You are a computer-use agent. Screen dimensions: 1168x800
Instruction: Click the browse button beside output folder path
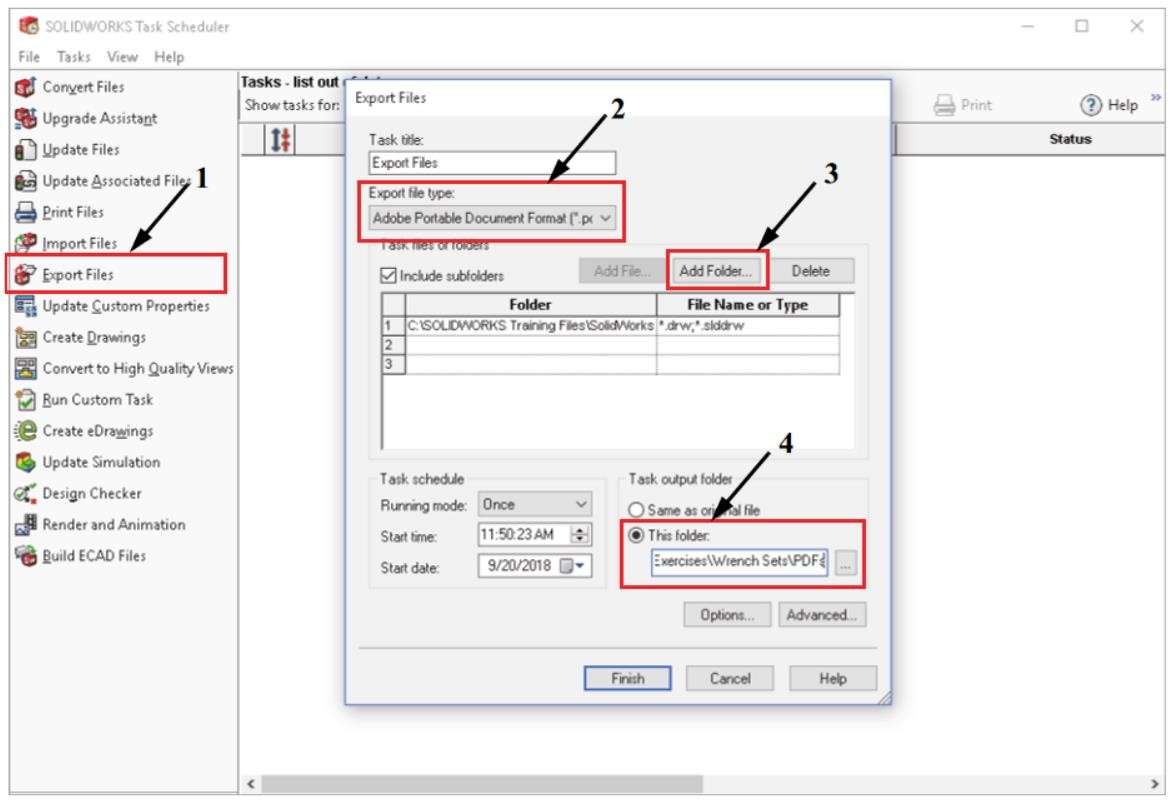[x=845, y=564]
